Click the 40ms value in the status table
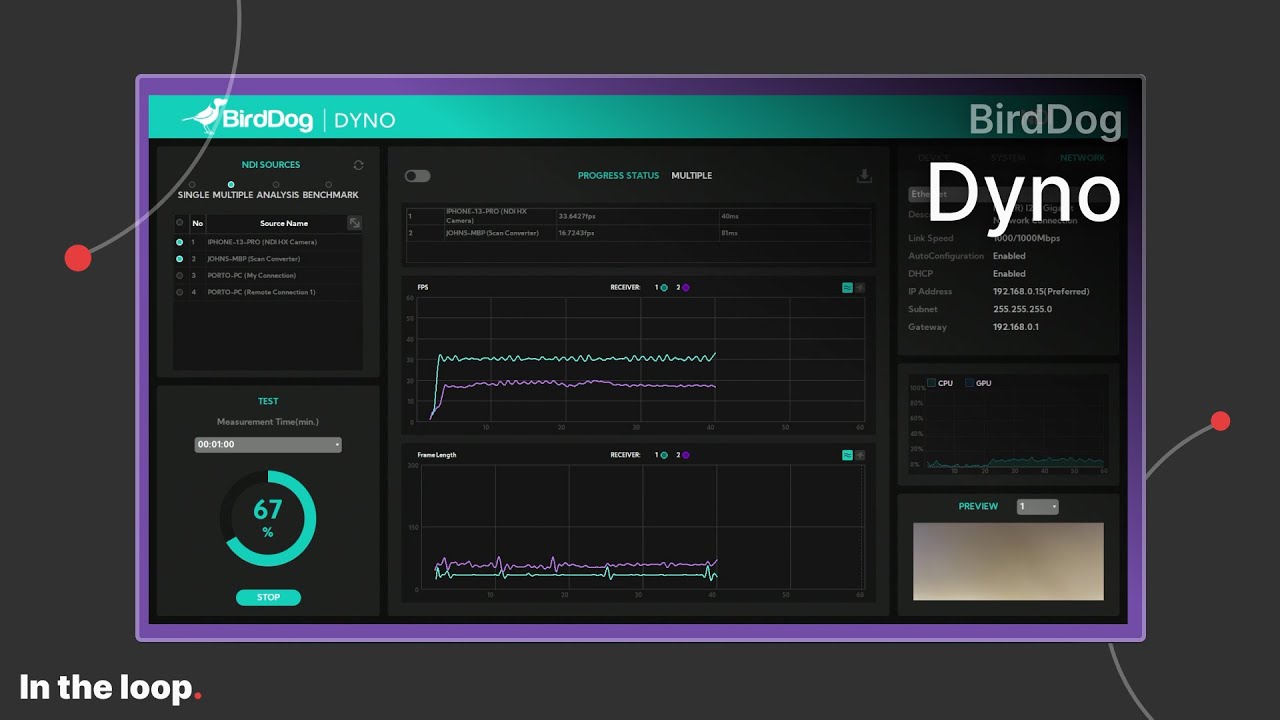1280x720 pixels. [x=729, y=215]
